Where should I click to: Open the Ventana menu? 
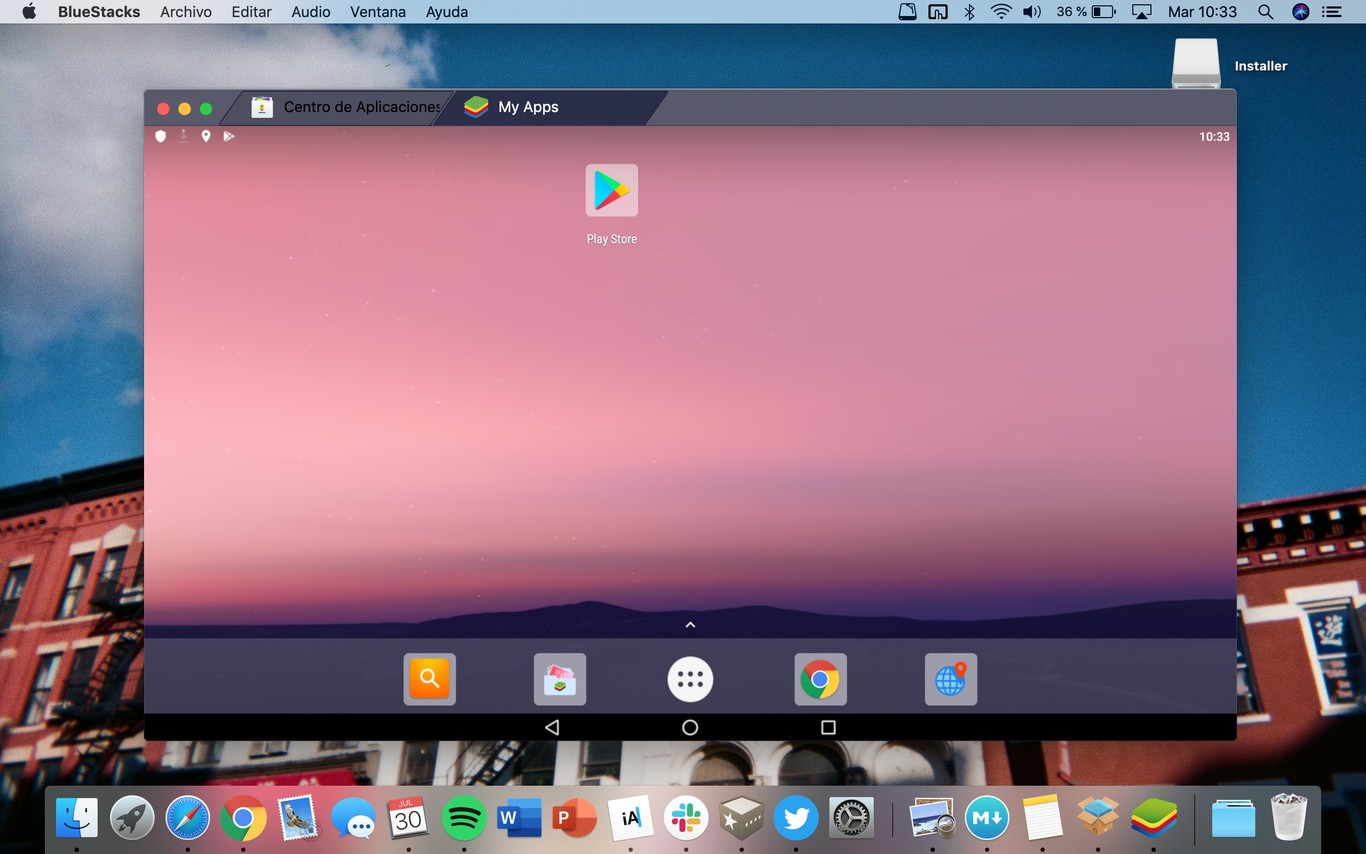(378, 12)
